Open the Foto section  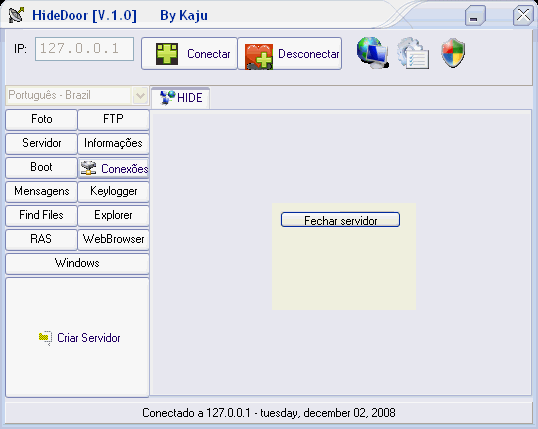[x=42, y=119]
